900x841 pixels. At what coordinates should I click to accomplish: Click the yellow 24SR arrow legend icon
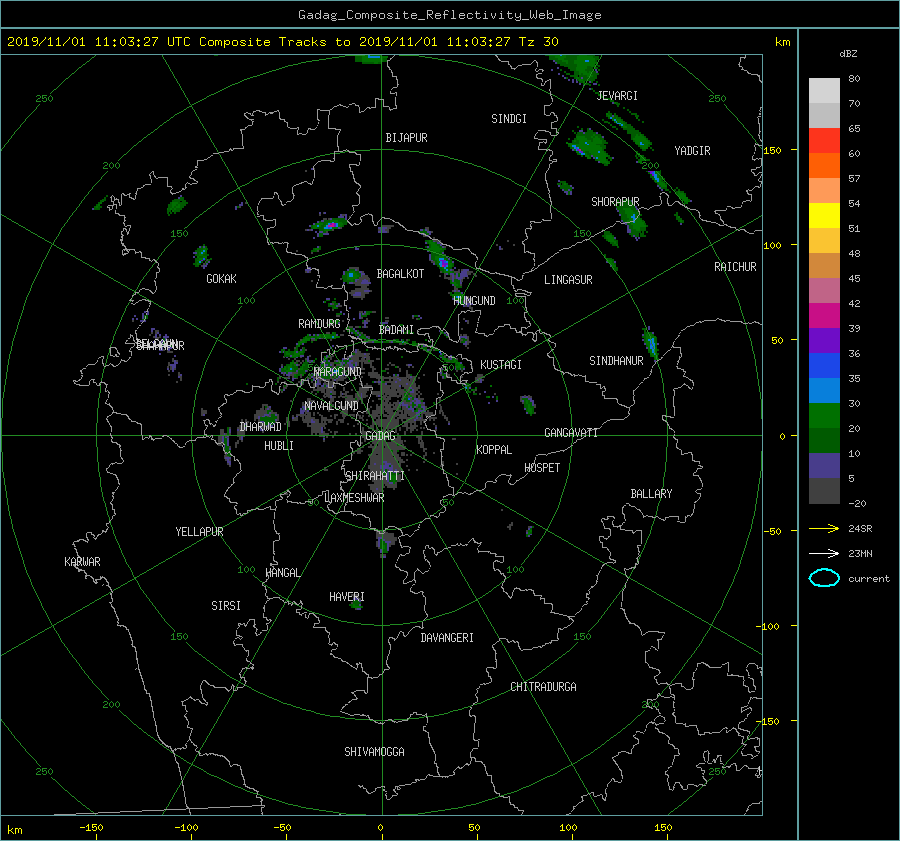(824, 528)
